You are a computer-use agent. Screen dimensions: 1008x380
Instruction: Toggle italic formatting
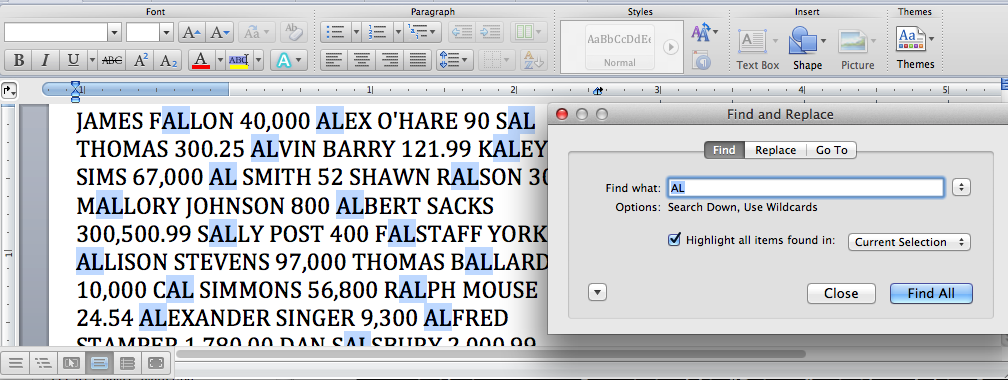pos(46,61)
